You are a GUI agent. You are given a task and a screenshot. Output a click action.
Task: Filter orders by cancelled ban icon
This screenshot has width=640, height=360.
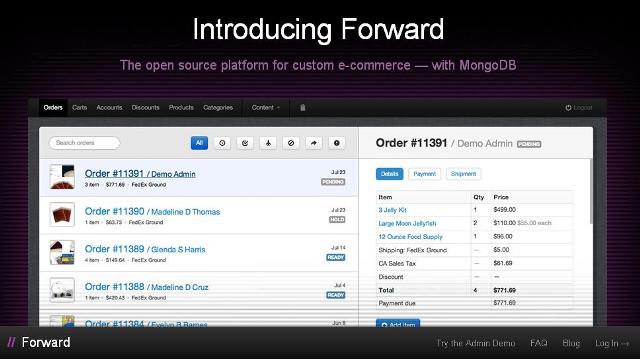click(291, 143)
